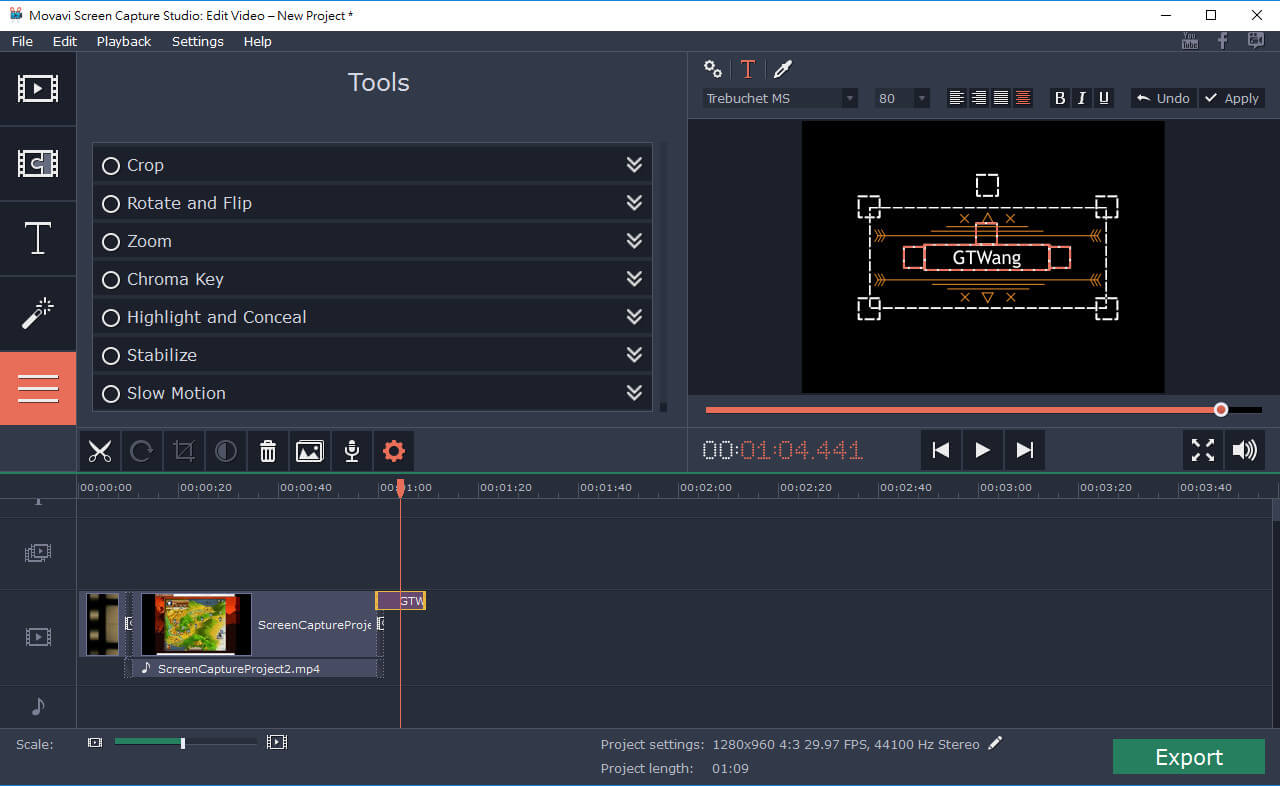Click the fullscreen preview icon
Viewport: 1280px width, 786px height.
pyautogui.click(x=1202, y=450)
